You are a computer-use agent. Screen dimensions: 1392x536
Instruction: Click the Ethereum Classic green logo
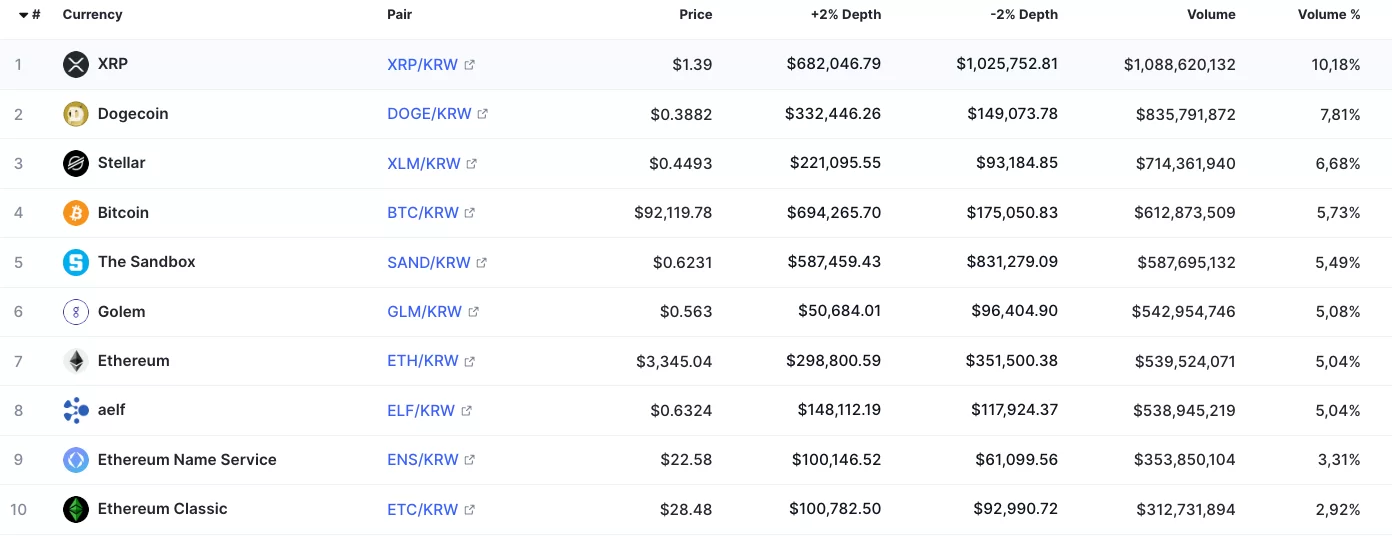click(x=76, y=509)
